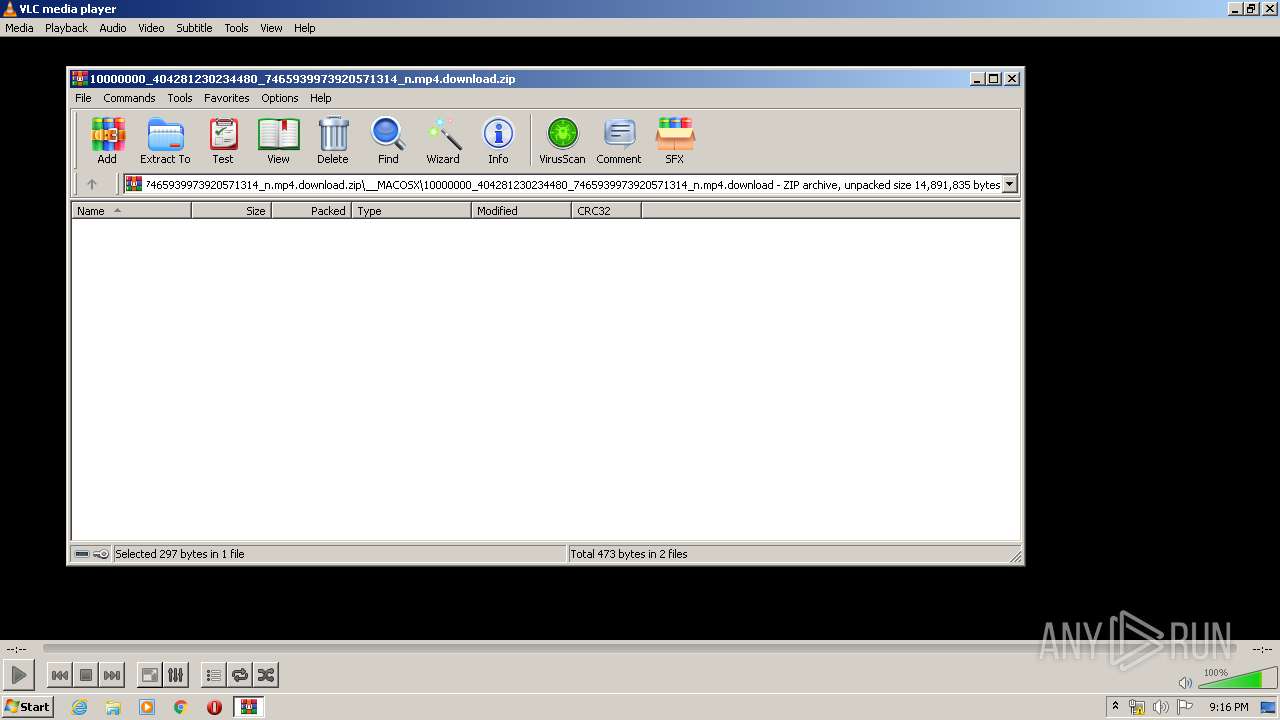This screenshot has width=1280, height=720.
Task: Click the SFX toolbar icon
Action: point(675,140)
